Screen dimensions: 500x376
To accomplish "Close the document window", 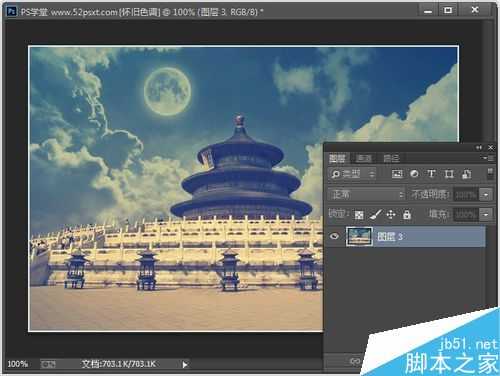I will [475, 10].
